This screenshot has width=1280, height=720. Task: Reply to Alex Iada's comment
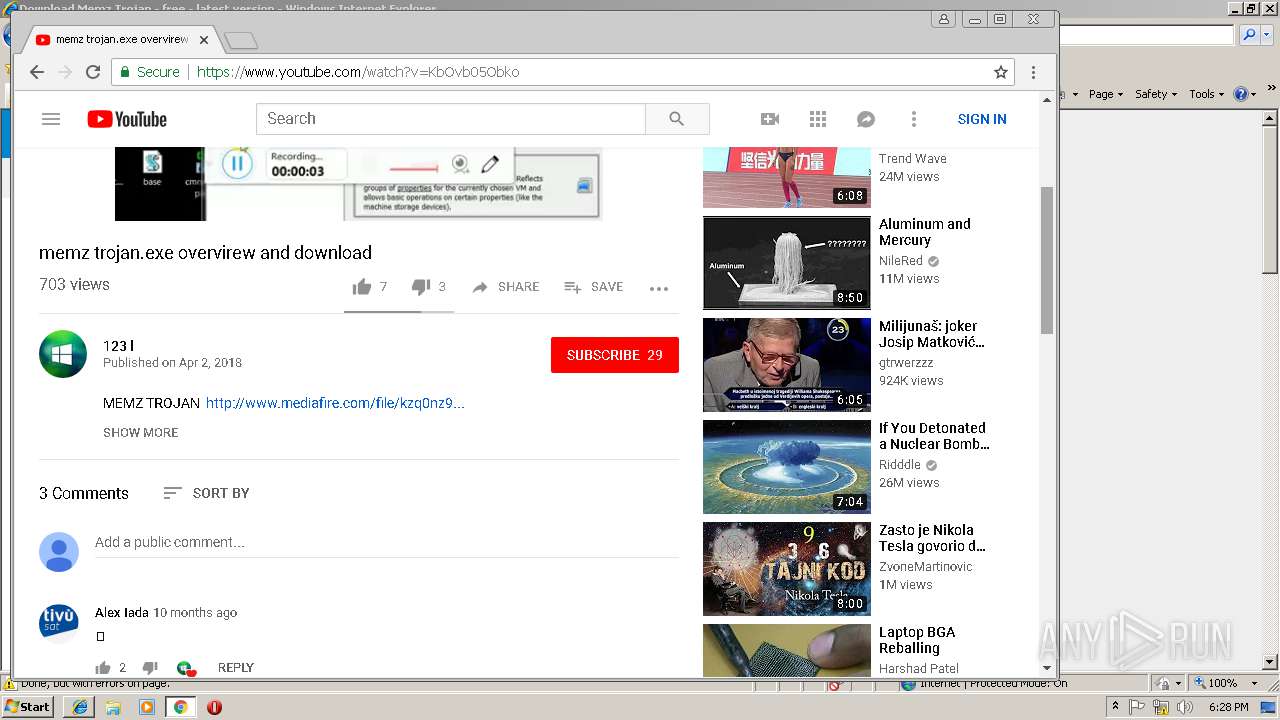[236, 668]
